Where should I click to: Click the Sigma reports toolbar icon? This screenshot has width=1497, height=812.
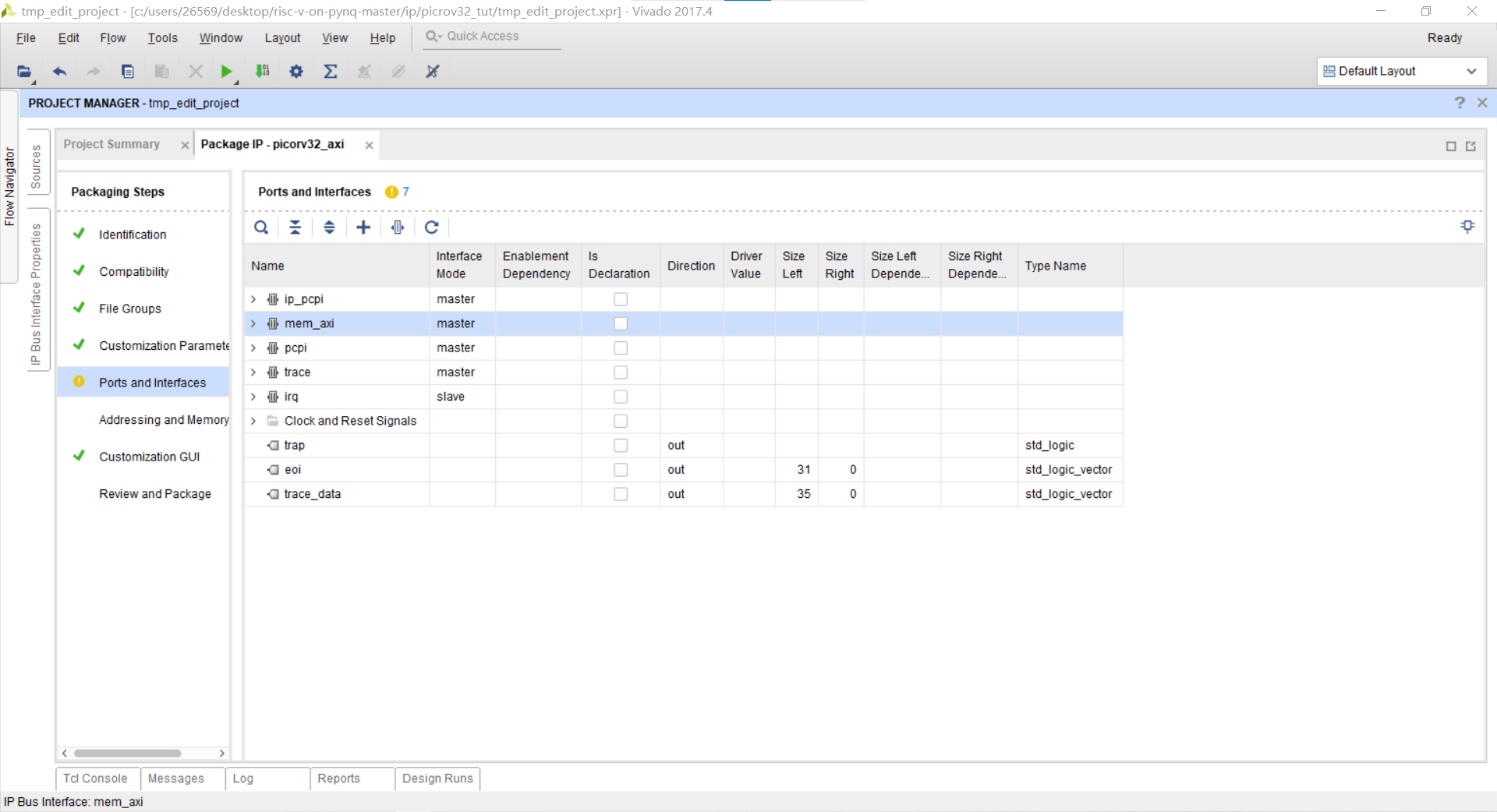pyautogui.click(x=331, y=72)
